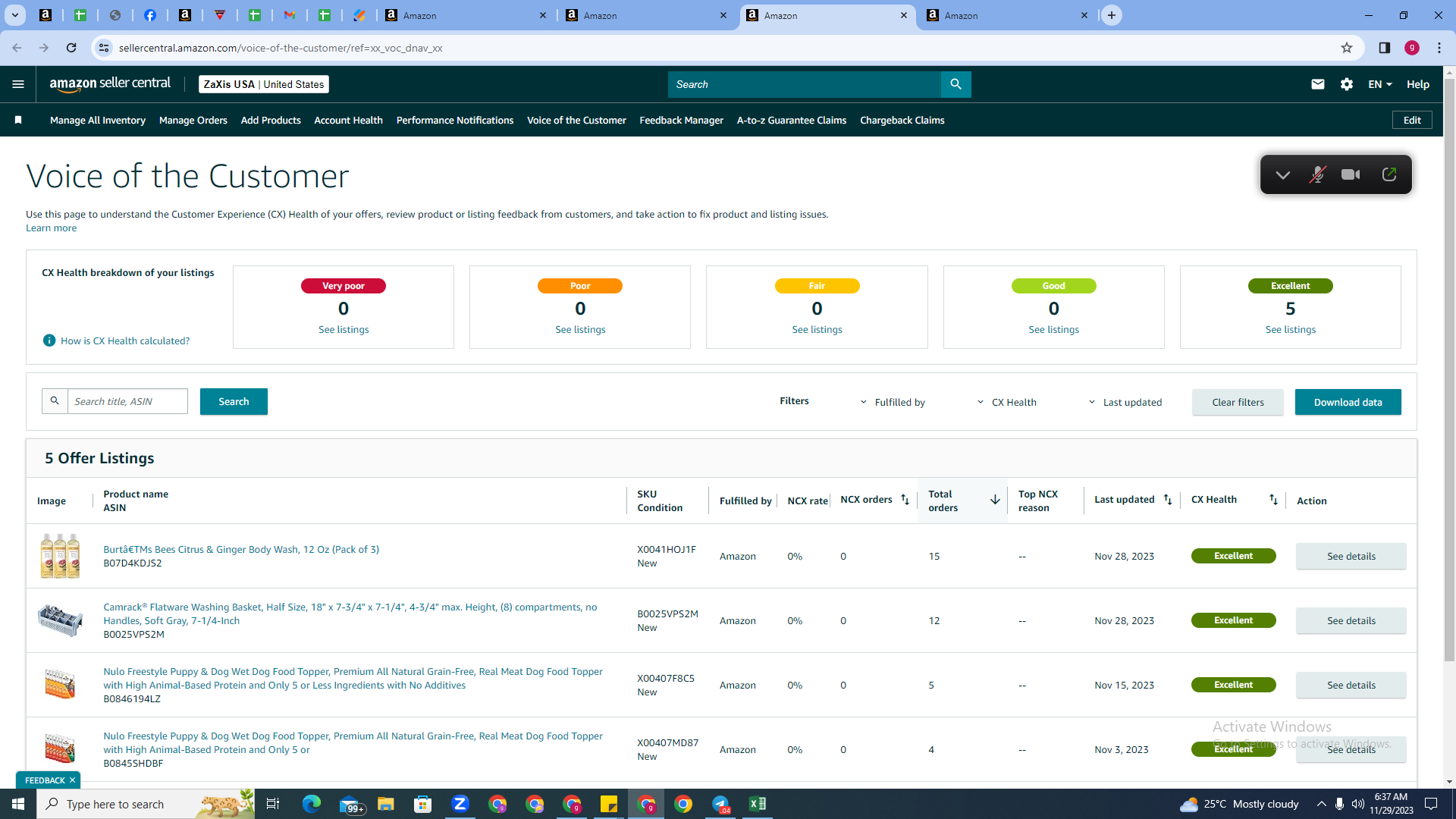Click Download data button

[x=1348, y=402]
